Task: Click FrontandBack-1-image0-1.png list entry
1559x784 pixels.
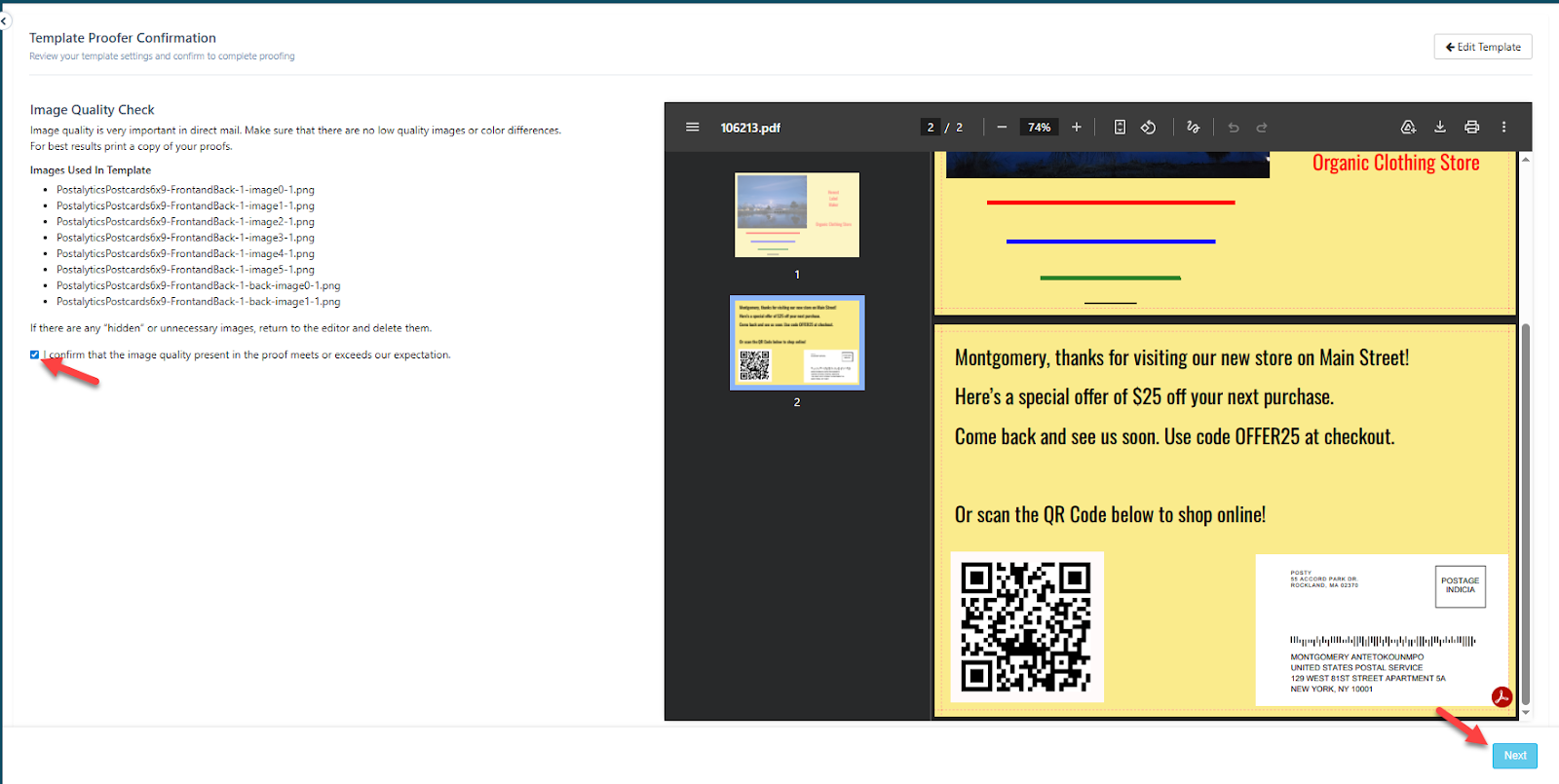Action: click(x=185, y=190)
